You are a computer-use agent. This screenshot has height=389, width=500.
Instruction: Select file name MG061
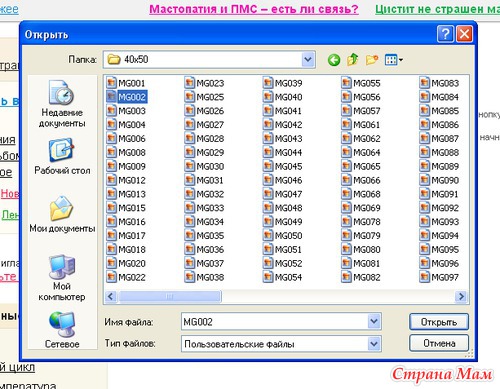point(367,125)
